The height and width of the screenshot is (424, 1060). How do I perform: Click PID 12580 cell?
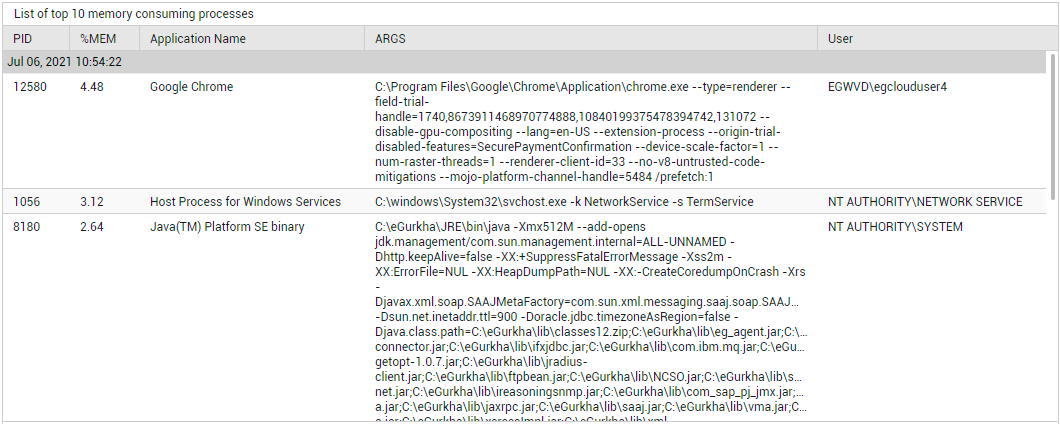(x=30, y=87)
